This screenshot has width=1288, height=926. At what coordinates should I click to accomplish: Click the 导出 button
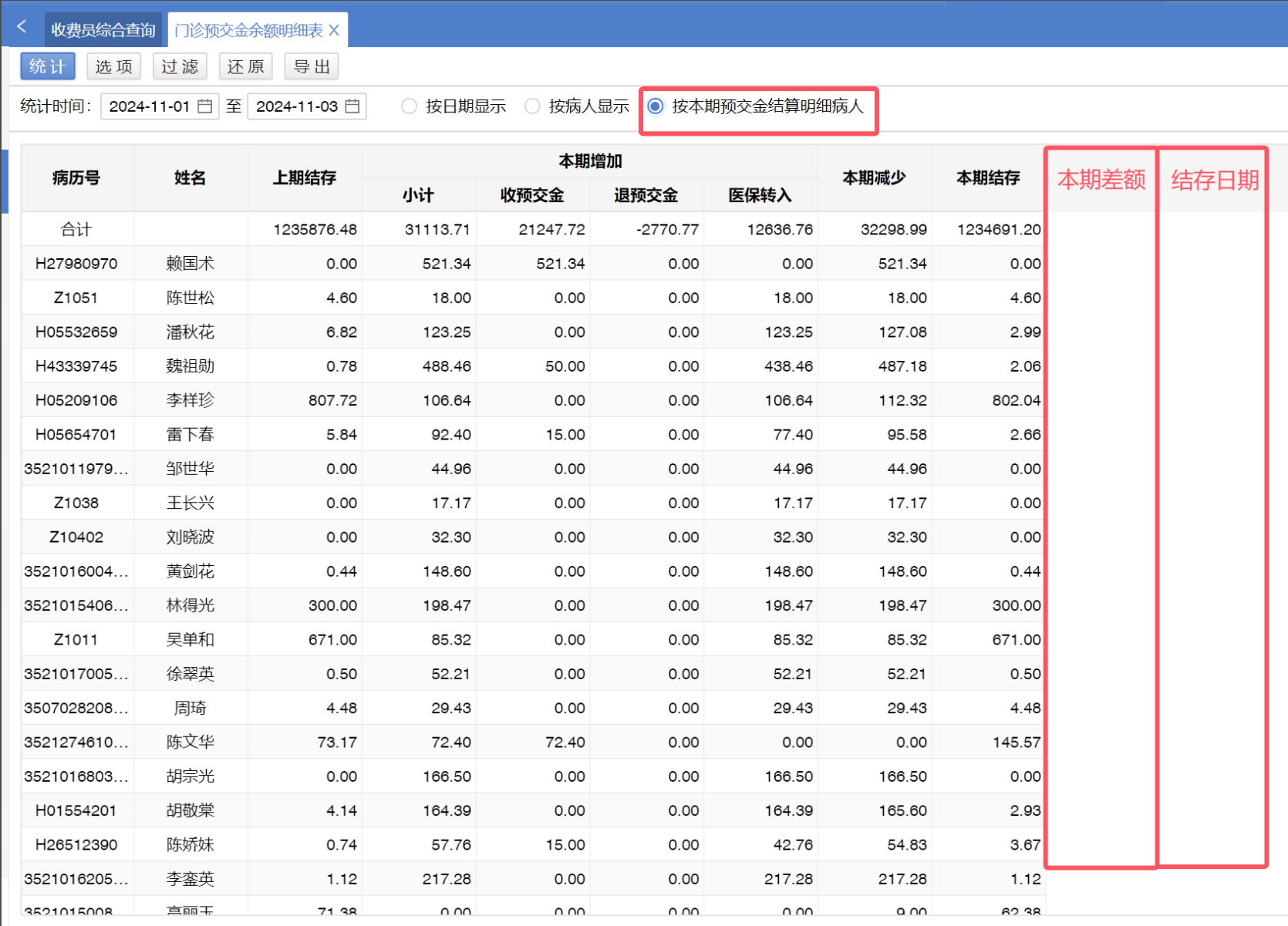312,66
